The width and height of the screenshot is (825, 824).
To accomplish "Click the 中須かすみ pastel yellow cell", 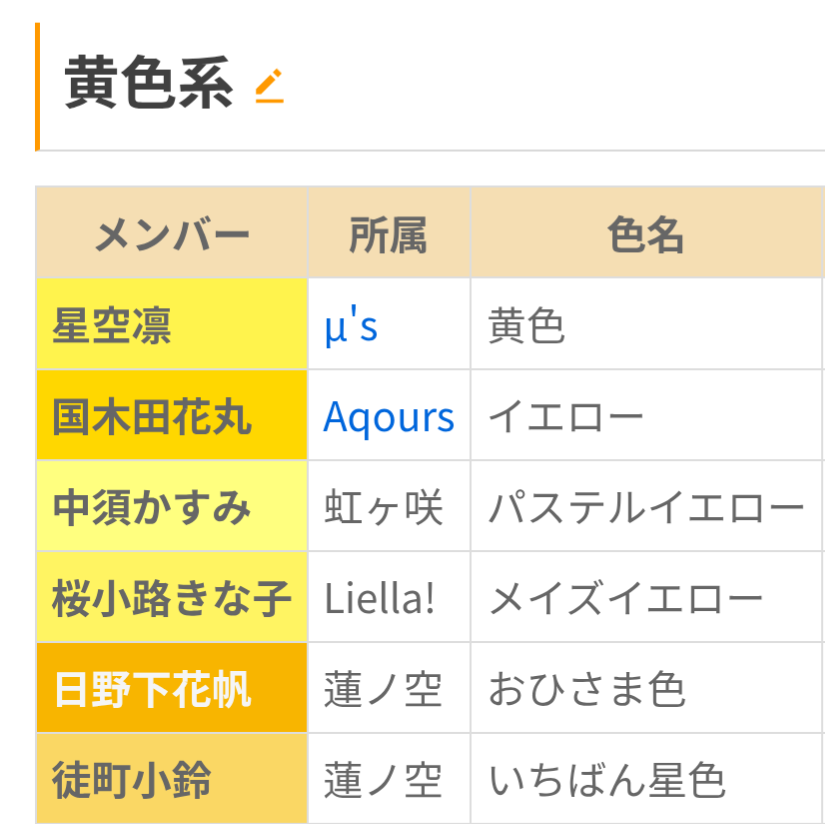I will [x=172, y=506].
